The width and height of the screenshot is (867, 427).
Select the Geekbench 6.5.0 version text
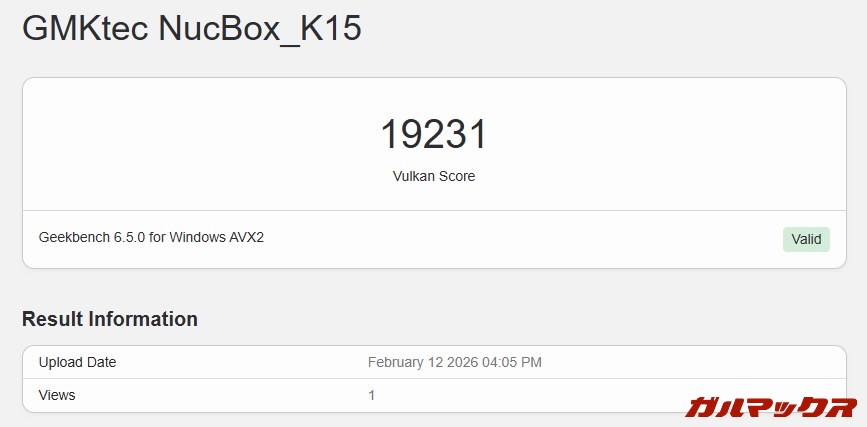coord(151,238)
